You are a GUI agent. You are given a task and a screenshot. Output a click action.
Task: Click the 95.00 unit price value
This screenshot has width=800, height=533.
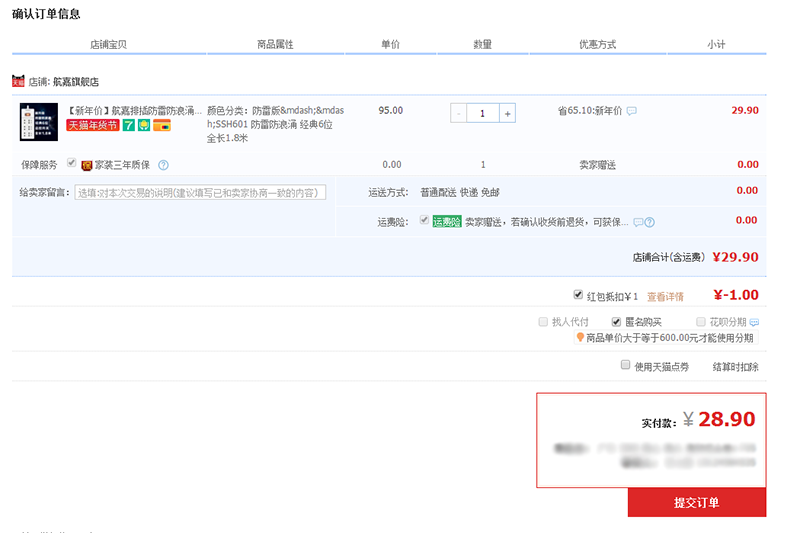[x=391, y=110]
